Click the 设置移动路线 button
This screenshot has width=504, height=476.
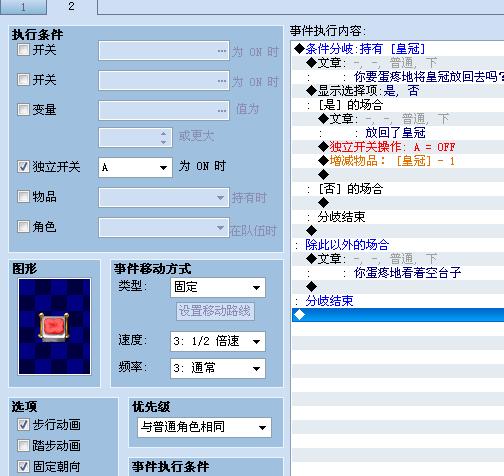[215, 311]
